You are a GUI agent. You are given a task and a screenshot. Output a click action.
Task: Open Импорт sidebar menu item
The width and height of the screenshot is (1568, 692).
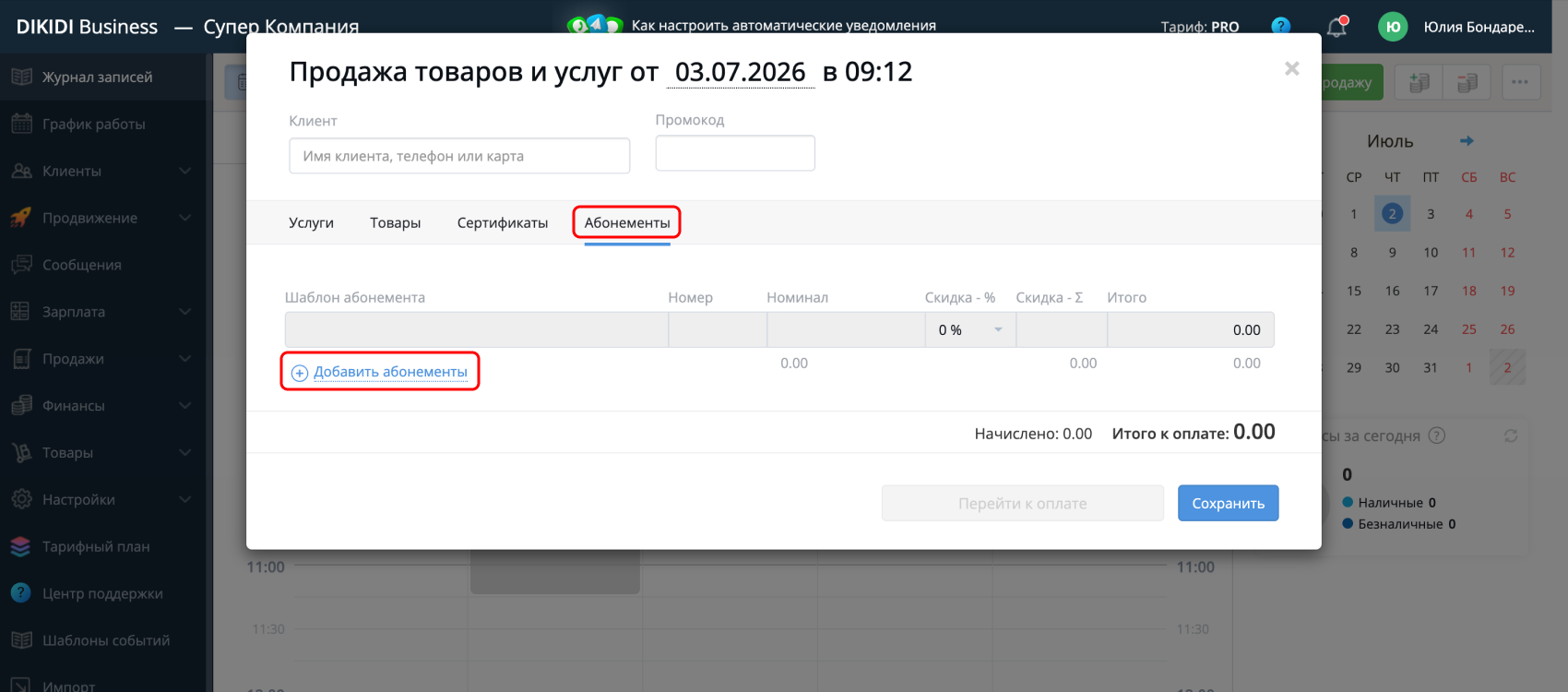point(68,686)
